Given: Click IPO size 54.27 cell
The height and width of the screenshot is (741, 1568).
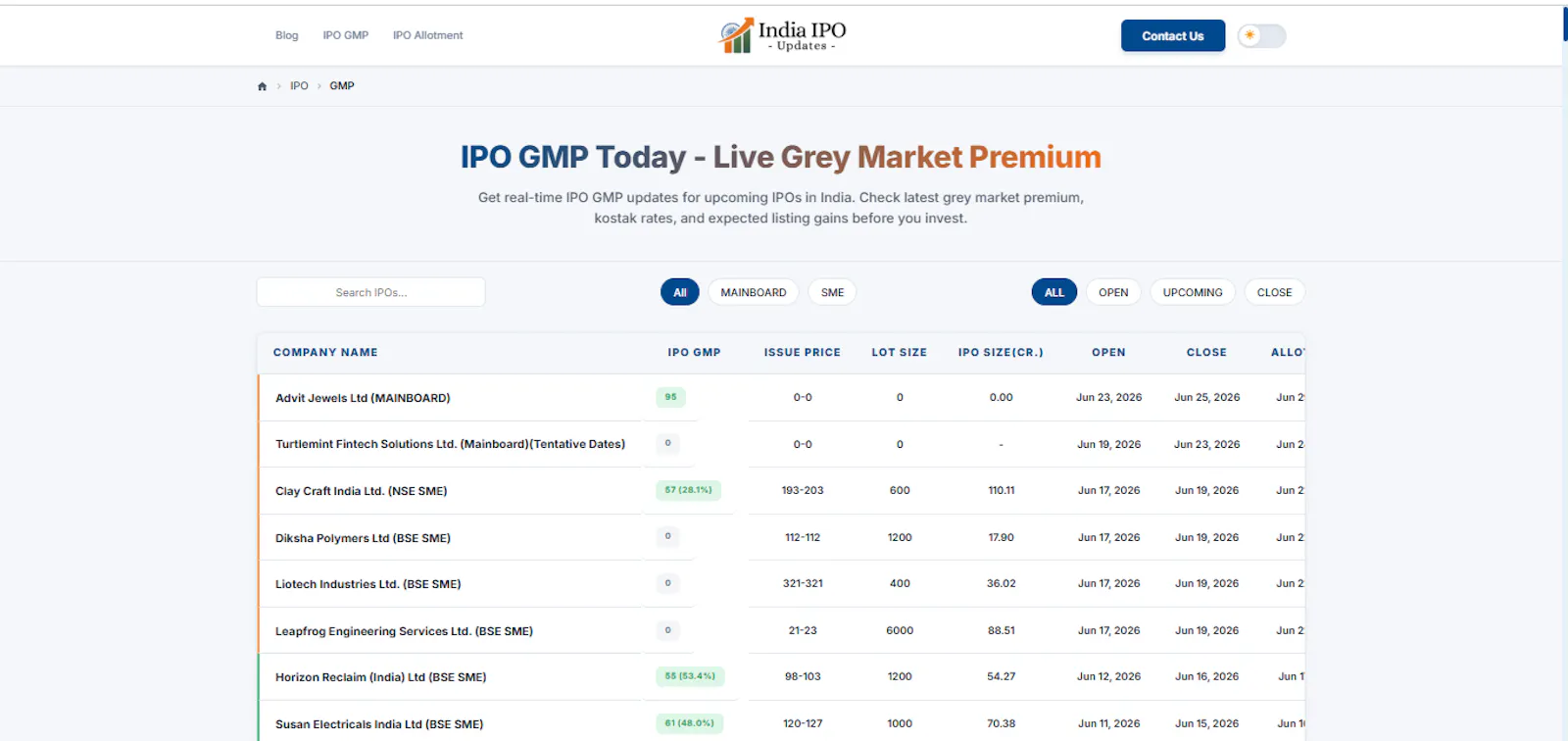Looking at the screenshot, I should click(1001, 676).
